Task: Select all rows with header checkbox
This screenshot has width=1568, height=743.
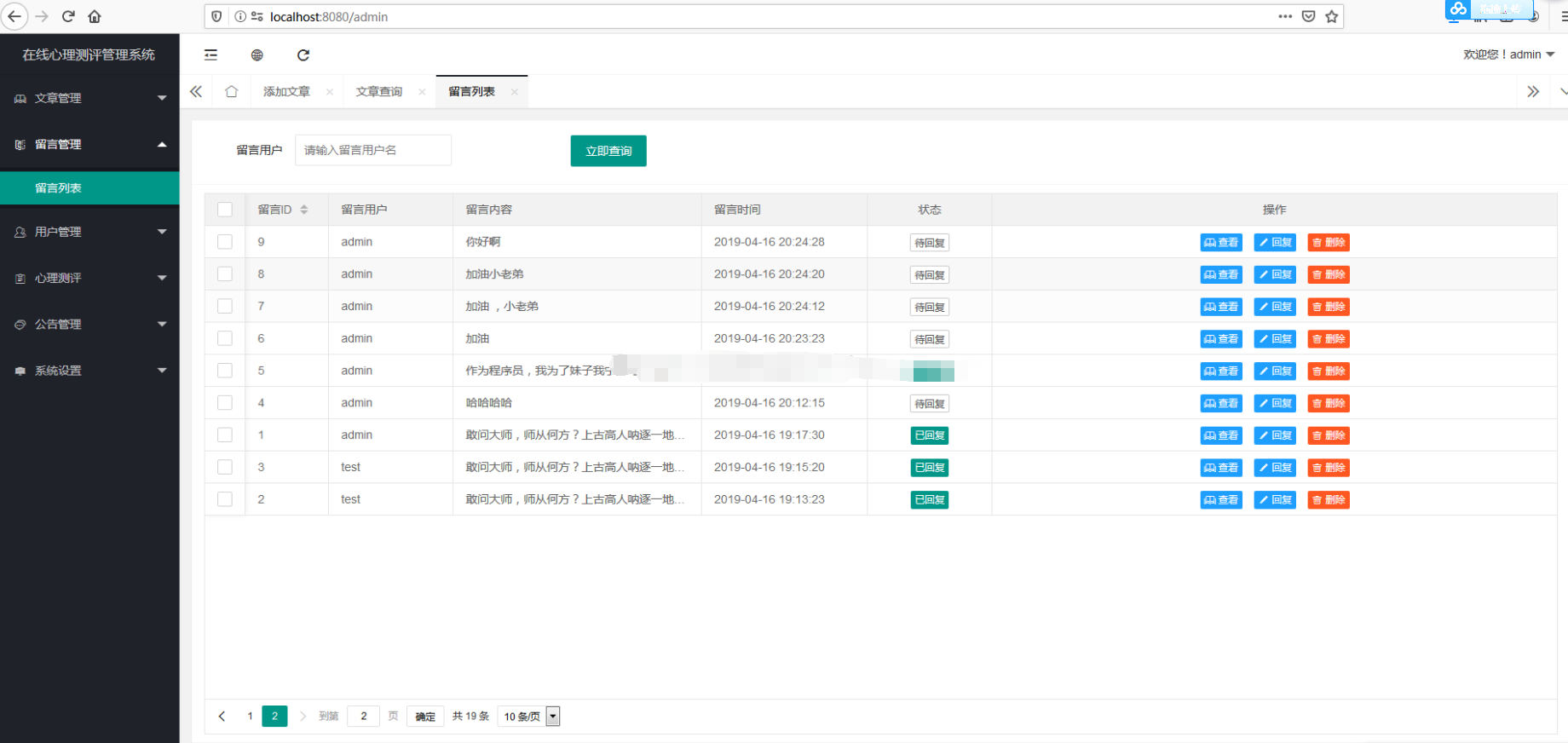Action: 225,210
